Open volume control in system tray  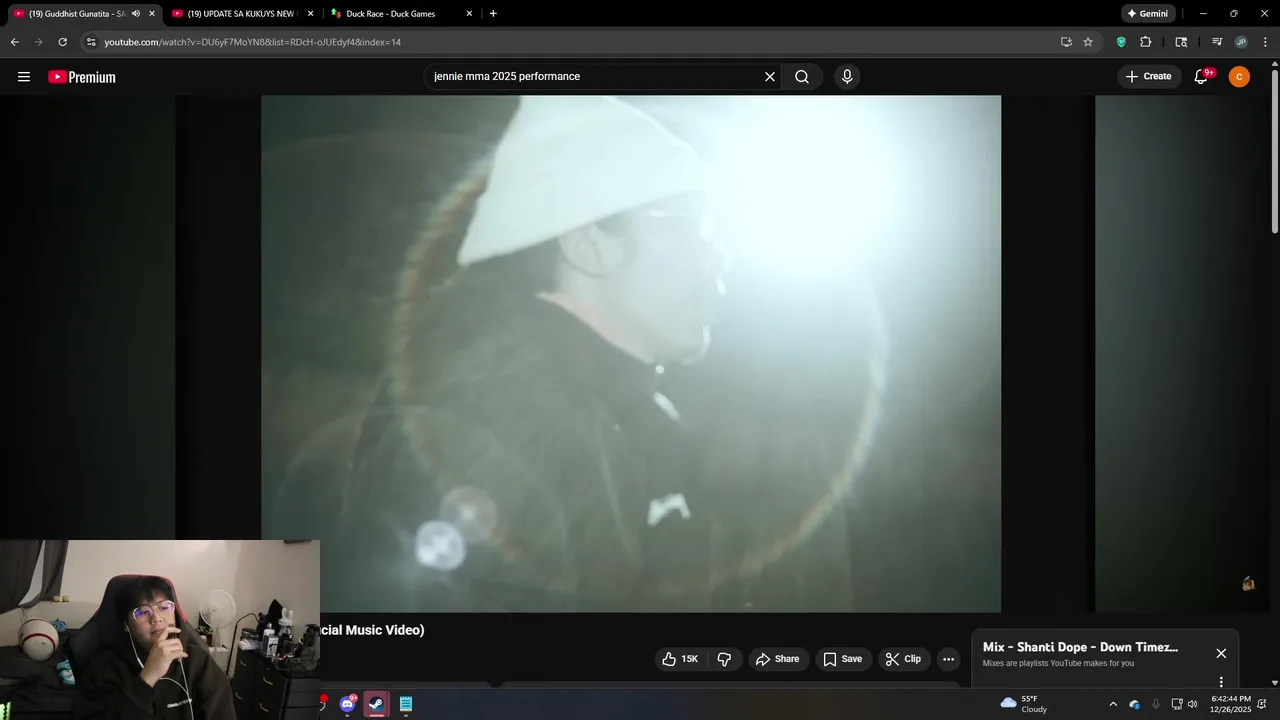(x=1192, y=704)
